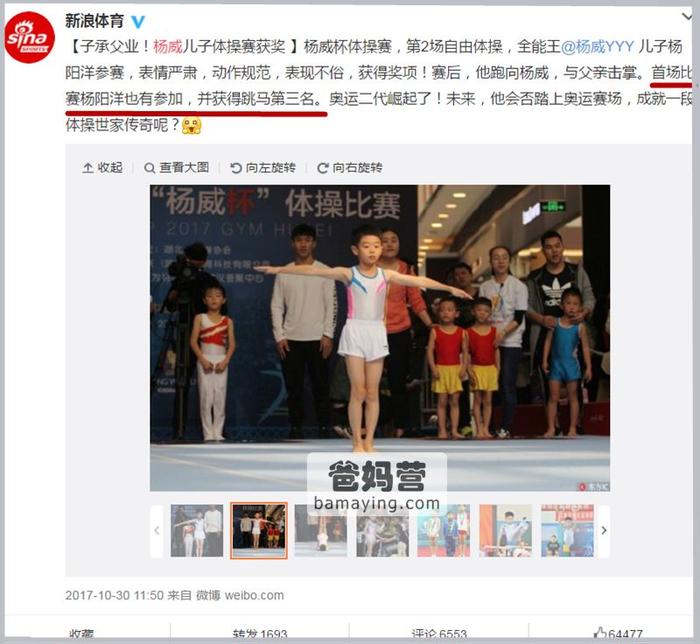700x644 pixels.
Task: Like the post with thumbs-up 64477
Action: 618,633
